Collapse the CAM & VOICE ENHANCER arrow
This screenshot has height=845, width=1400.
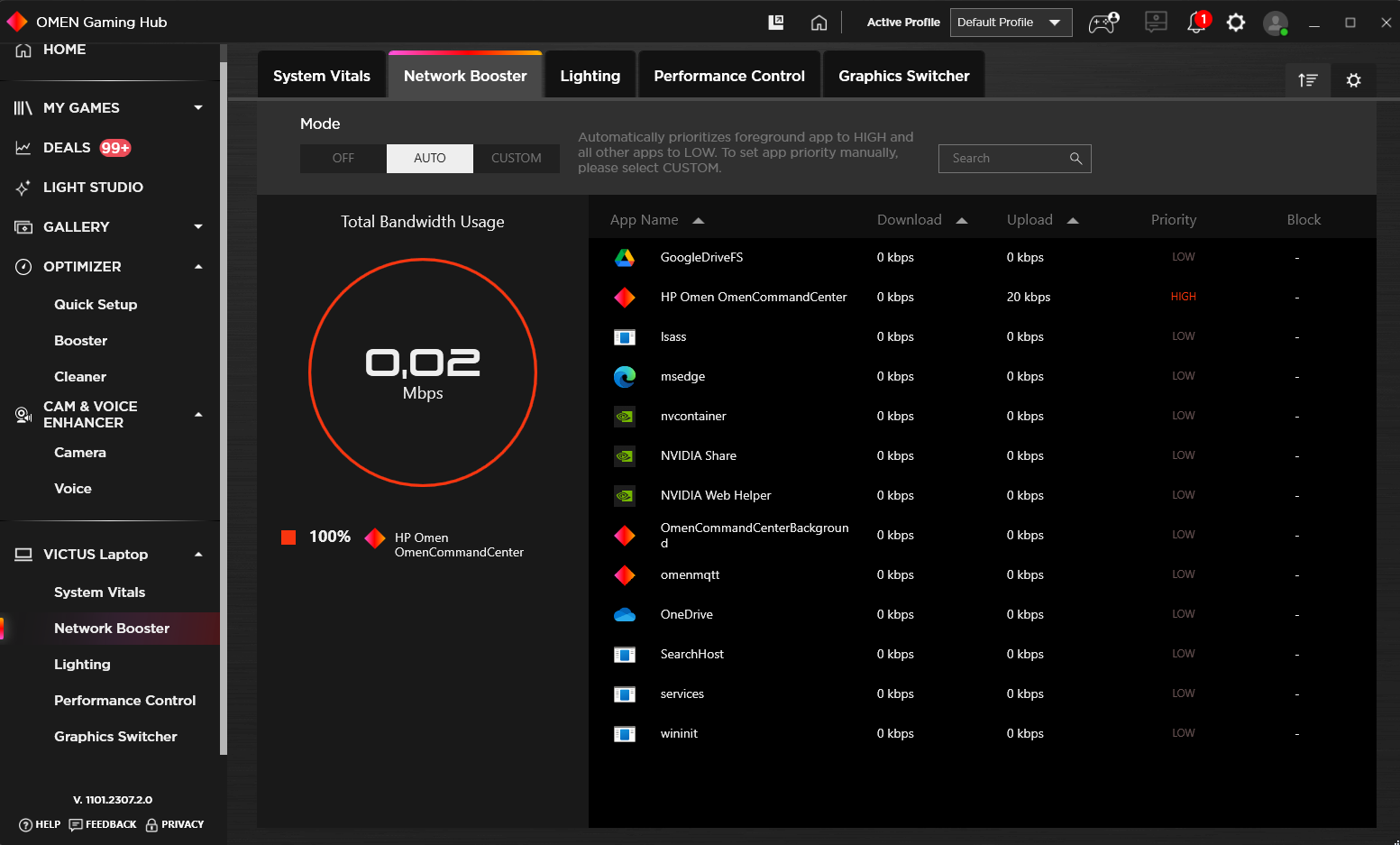coord(198,415)
